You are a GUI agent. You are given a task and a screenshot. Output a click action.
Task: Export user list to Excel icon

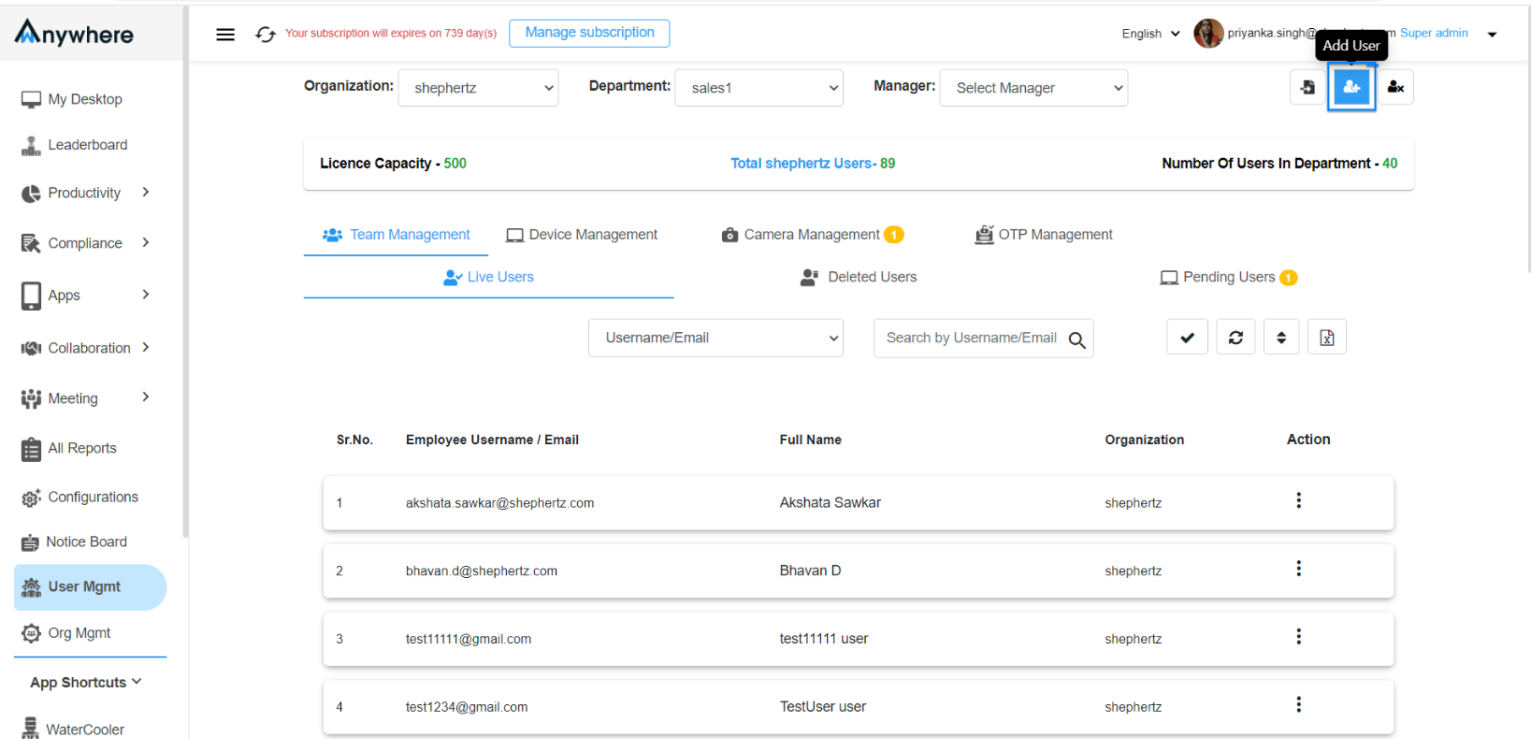coord(1327,338)
